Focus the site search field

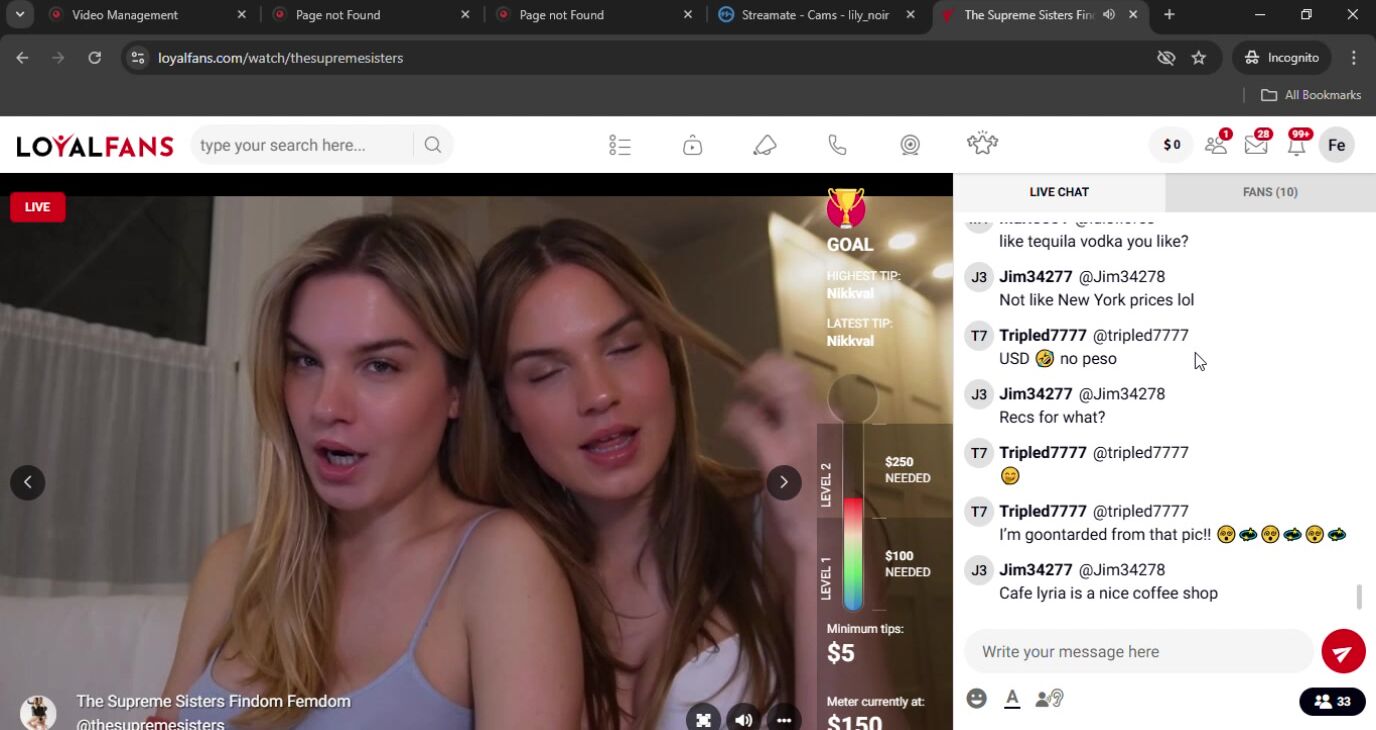click(302, 145)
